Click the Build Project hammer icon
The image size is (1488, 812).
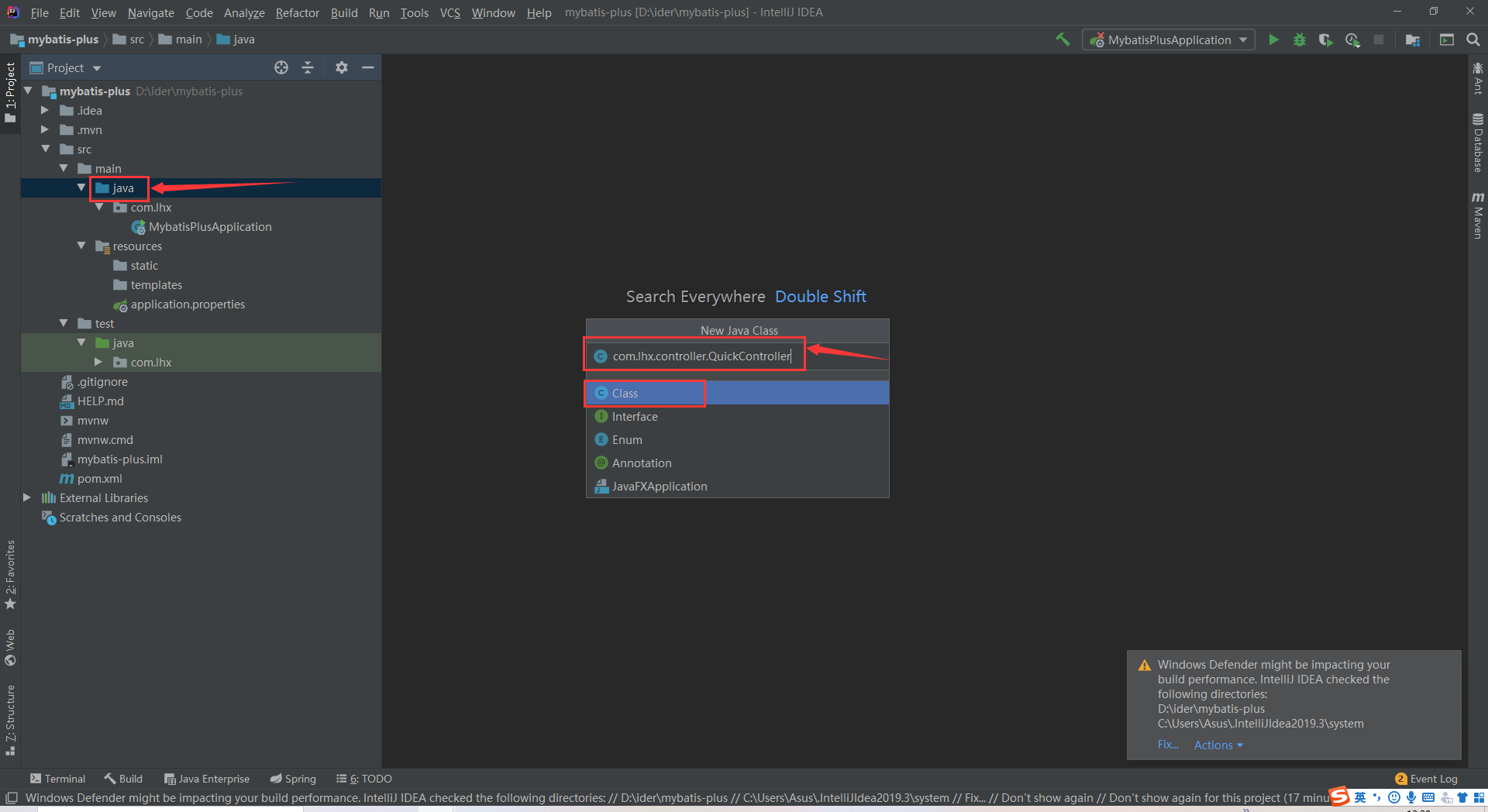1063,40
